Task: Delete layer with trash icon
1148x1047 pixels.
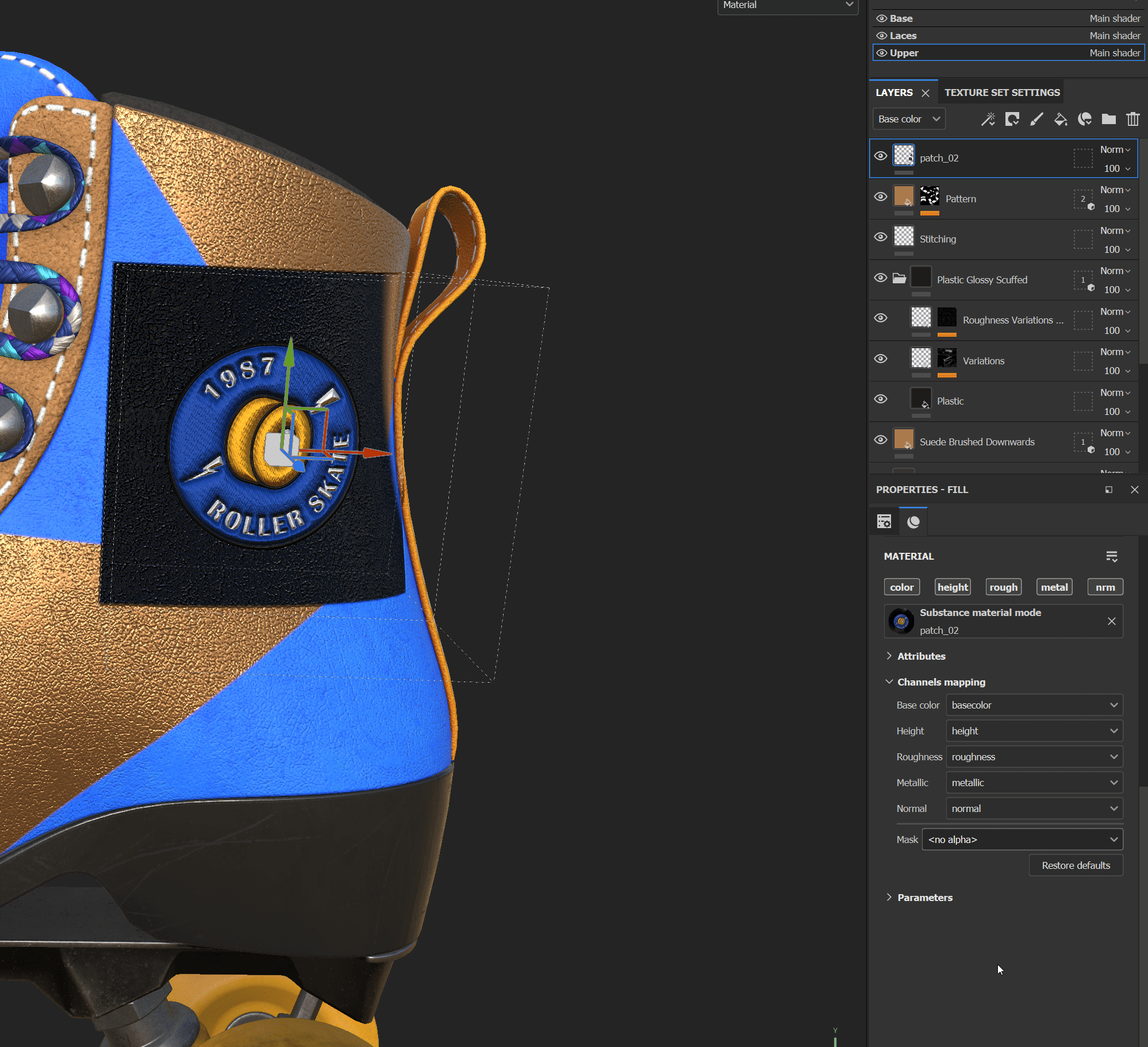Action: coord(1132,119)
